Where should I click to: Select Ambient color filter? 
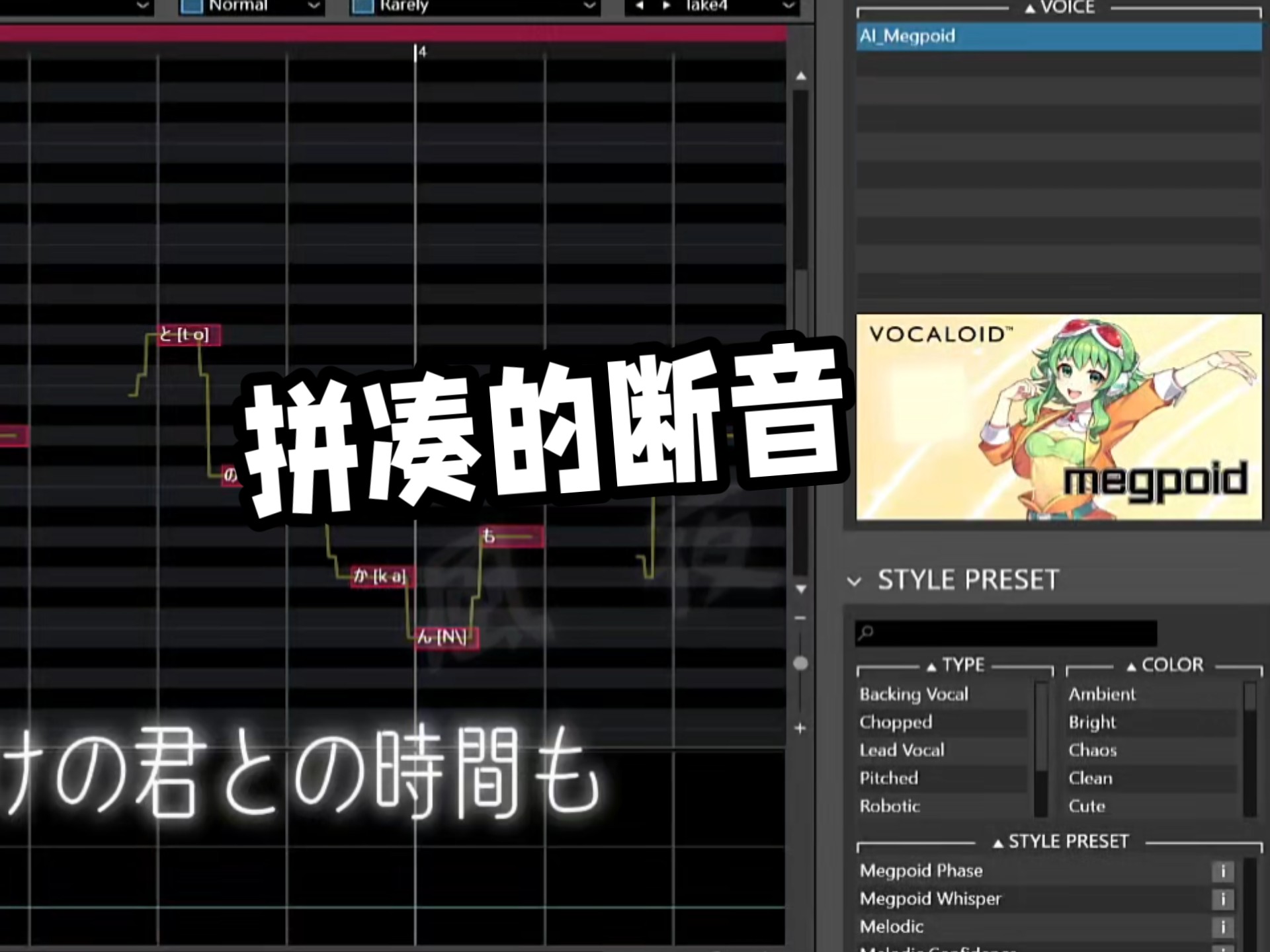click(x=1152, y=694)
